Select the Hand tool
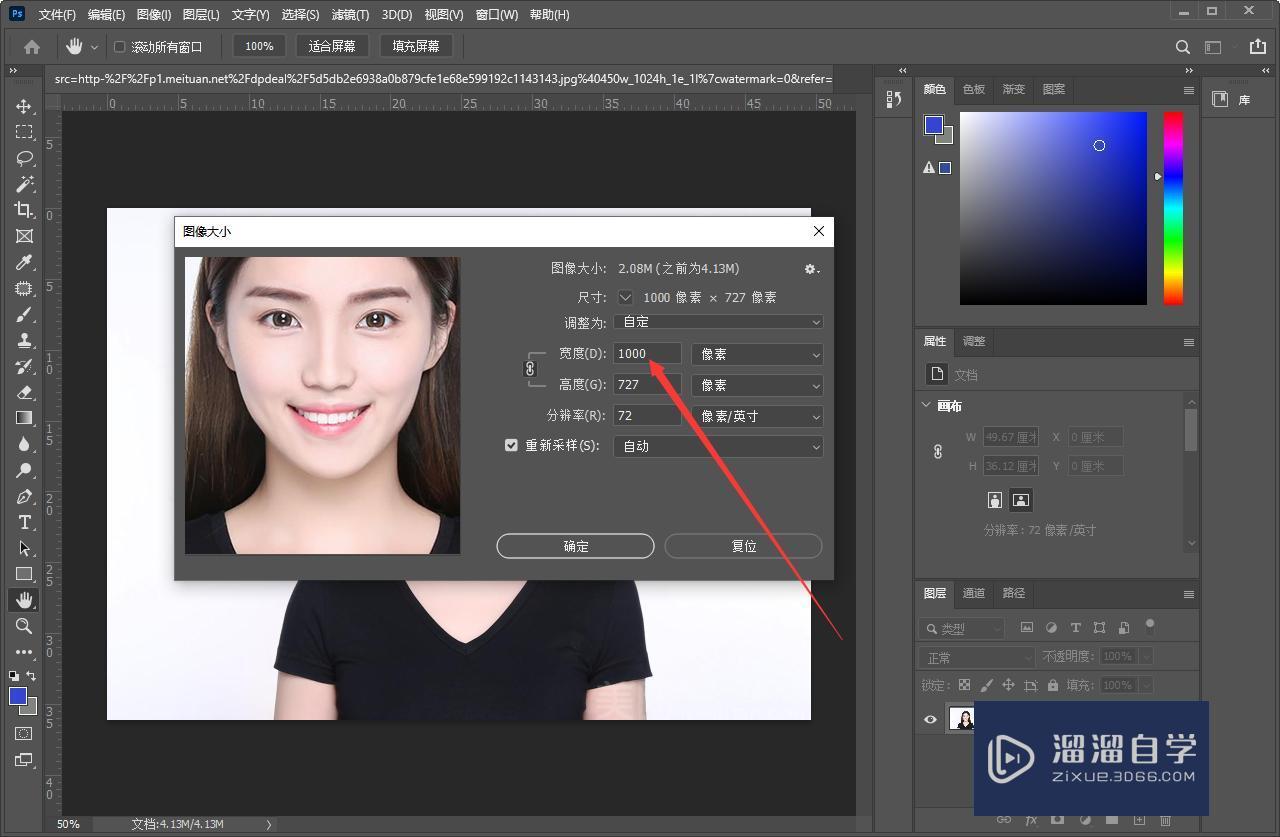The image size is (1280, 837). coord(25,600)
